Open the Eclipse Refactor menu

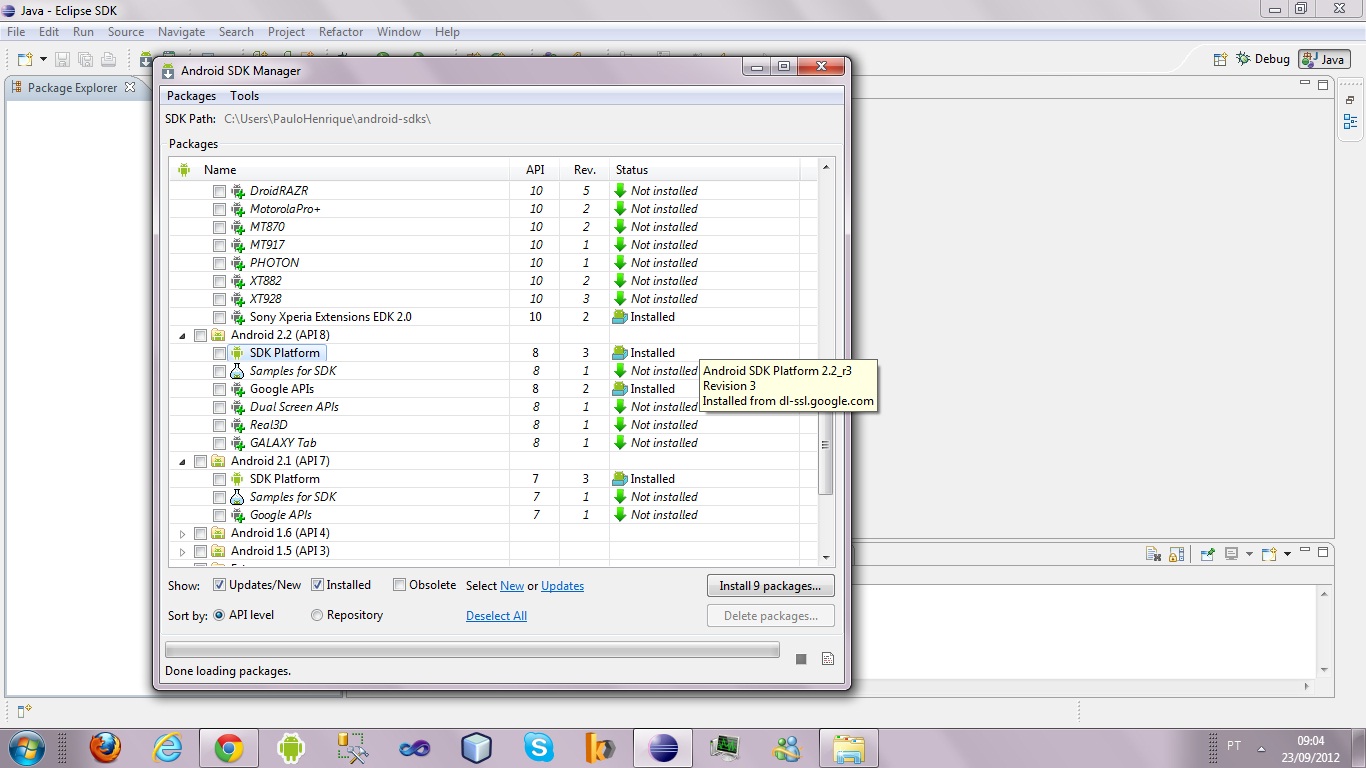click(341, 32)
